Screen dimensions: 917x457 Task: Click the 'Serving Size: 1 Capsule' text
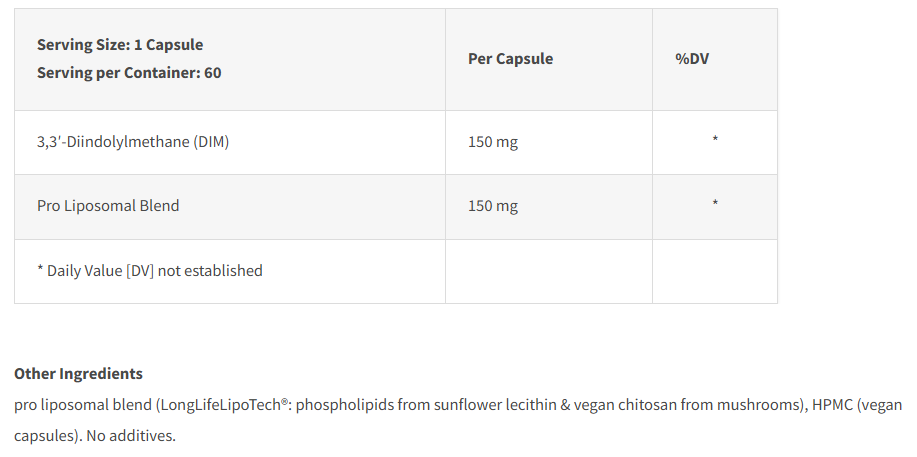120,44
